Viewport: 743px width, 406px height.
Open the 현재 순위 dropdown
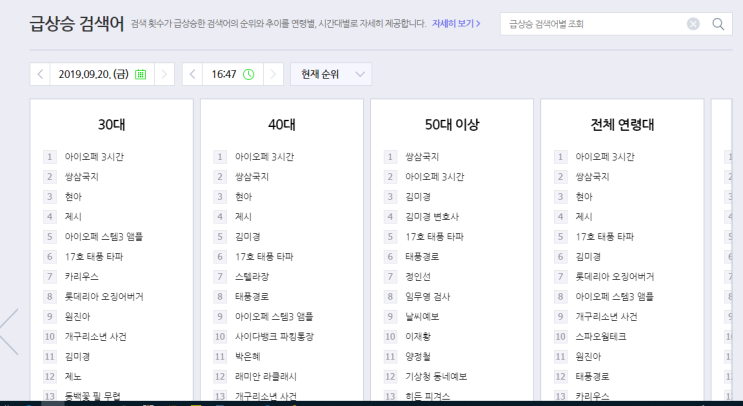tap(331, 74)
